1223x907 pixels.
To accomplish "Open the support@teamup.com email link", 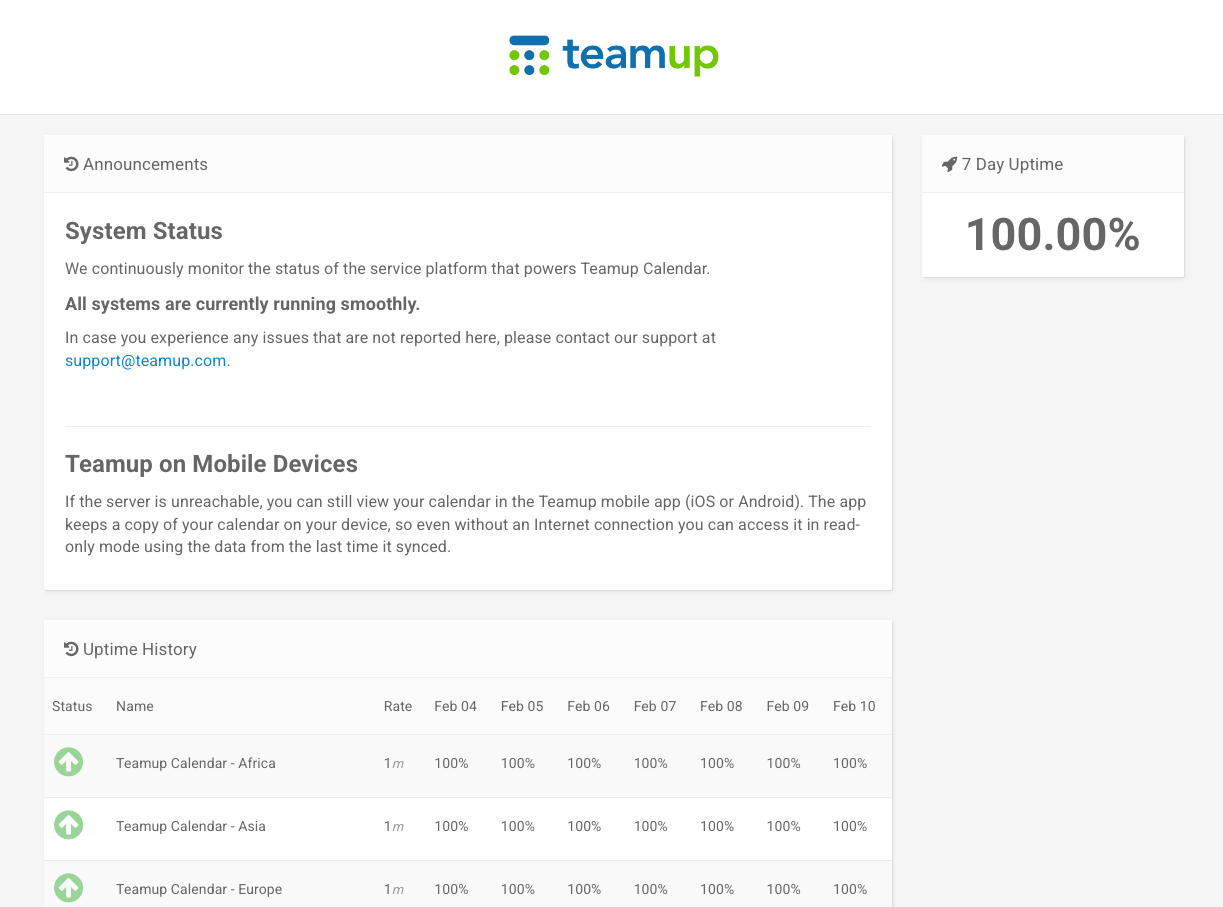I will (145, 361).
